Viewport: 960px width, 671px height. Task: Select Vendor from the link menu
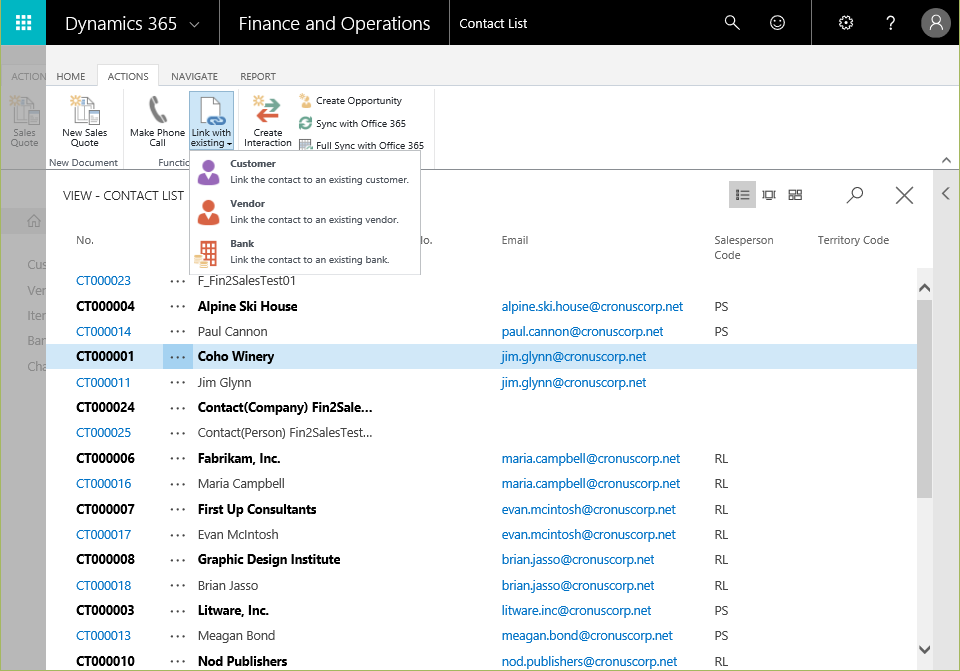[x=305, y=212]
